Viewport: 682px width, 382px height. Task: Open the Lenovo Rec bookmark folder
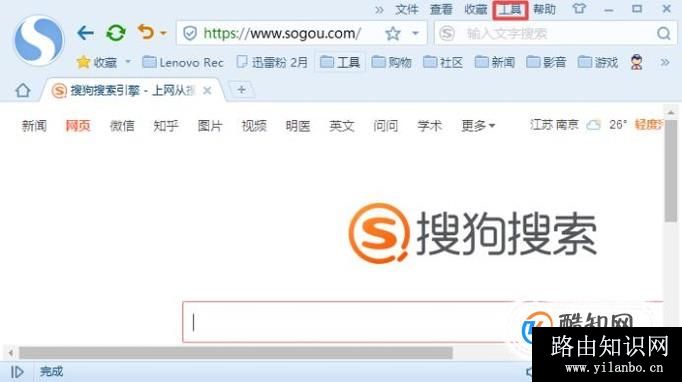(x=183, y=63)
